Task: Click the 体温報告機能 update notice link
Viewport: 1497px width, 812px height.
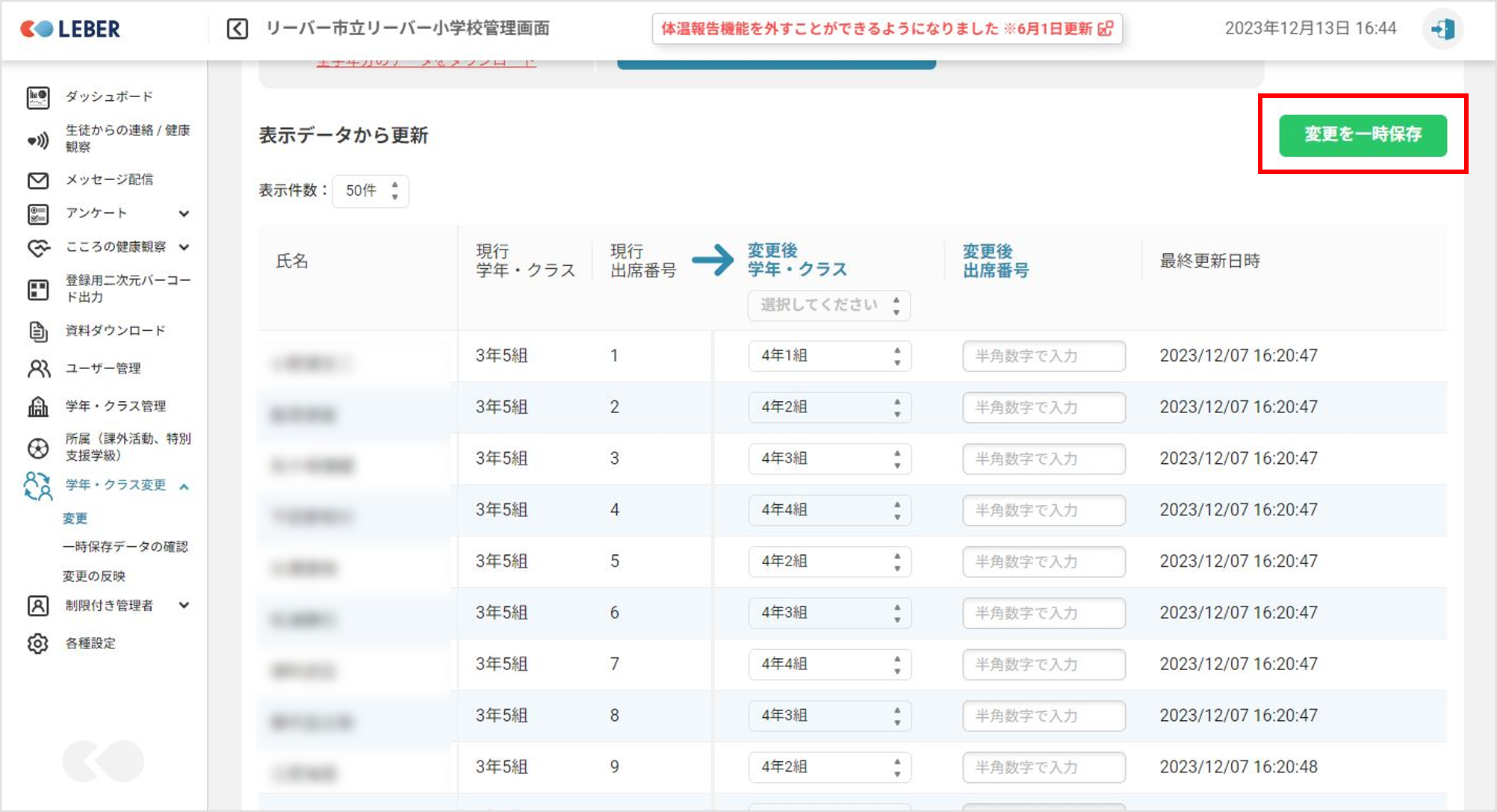Action: (887, 29)
